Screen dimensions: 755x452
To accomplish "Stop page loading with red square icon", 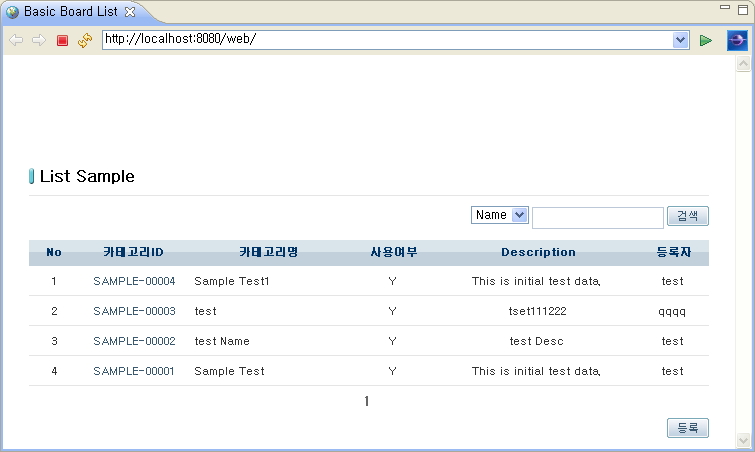I will (62, 40).
